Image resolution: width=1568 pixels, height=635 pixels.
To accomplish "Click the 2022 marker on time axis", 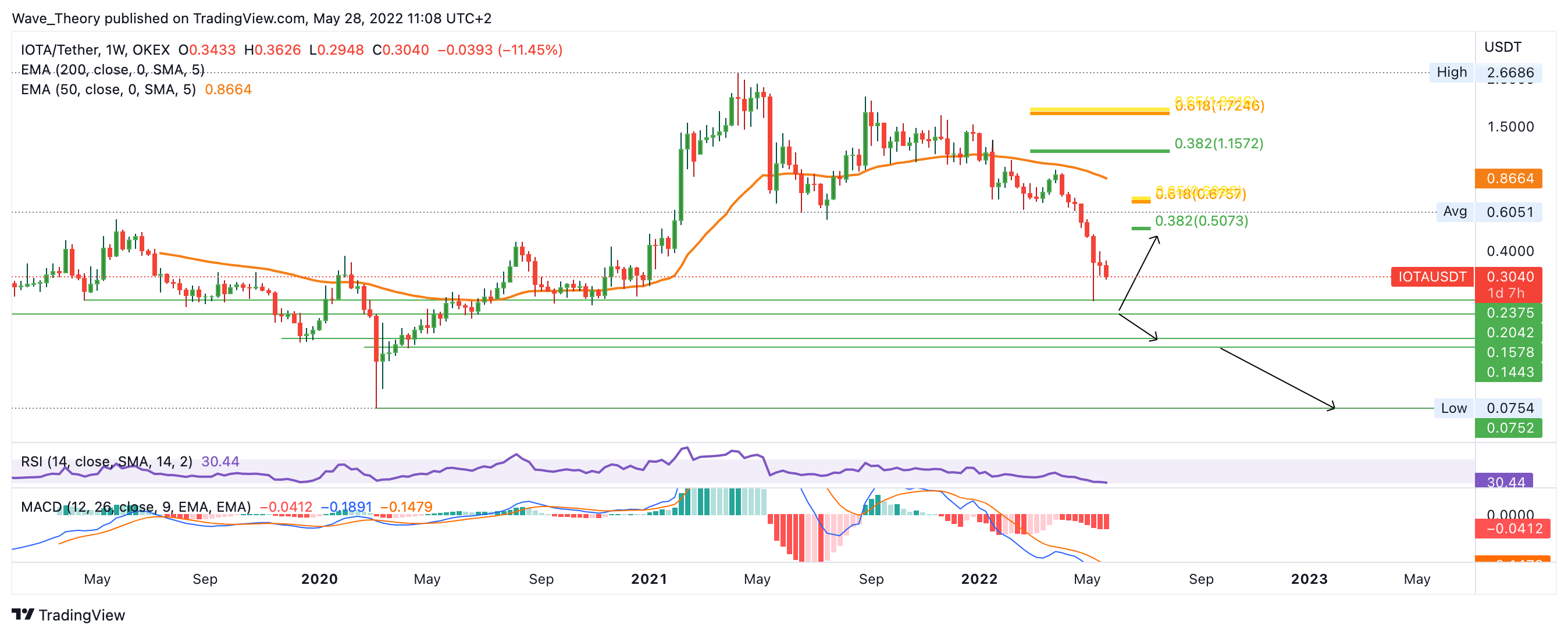I will click(x=979, y=579).
